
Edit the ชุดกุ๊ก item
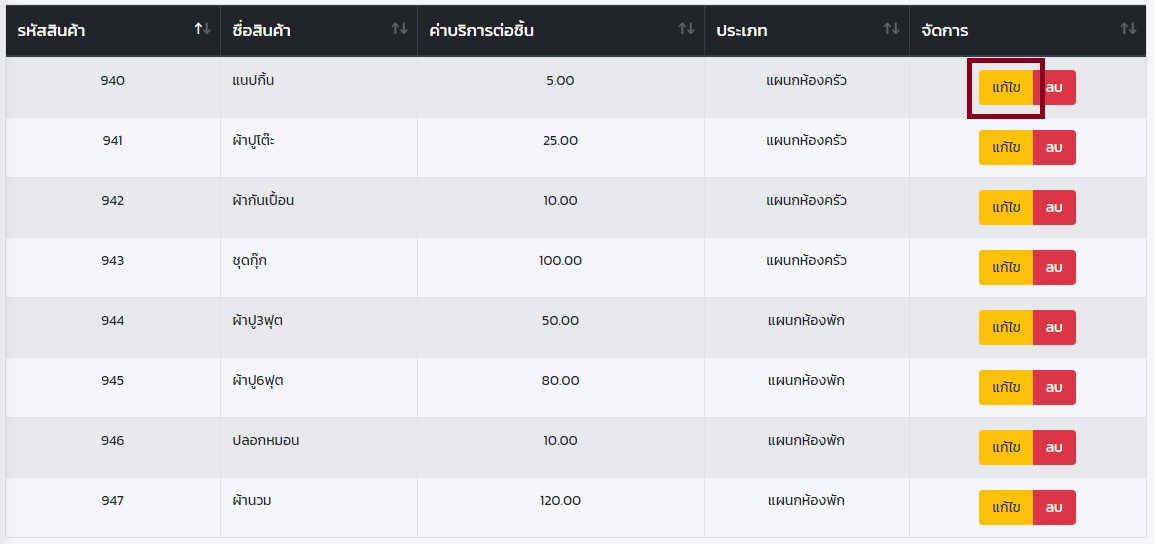tap(1006, 268)
